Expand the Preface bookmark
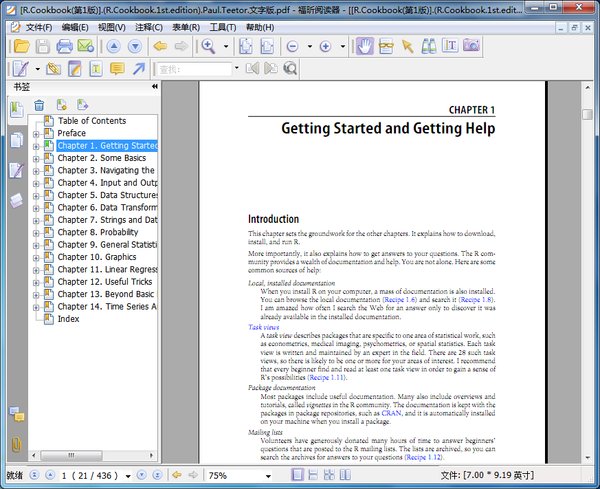This screenshot has height=489, width=600. [36, 134]
